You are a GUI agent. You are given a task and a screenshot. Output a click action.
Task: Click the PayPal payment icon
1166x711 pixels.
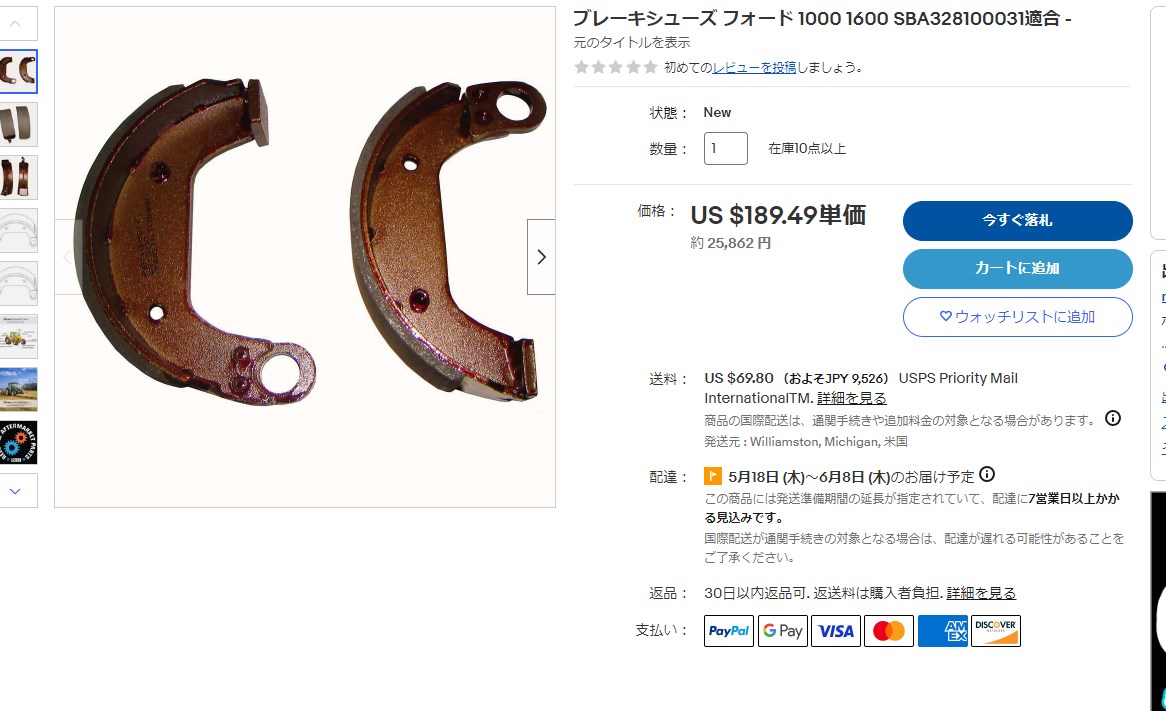pyautogui.click(x=729, y=631)
